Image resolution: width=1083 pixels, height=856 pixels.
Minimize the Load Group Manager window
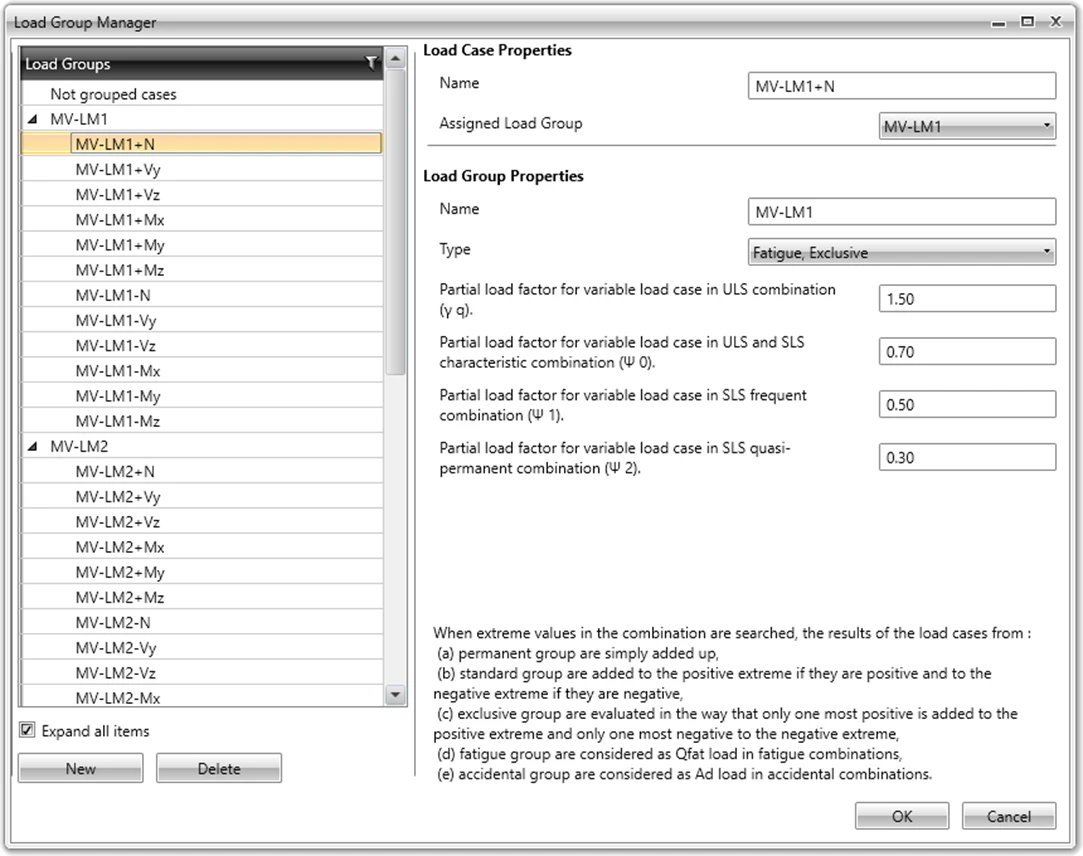point(998,23)
